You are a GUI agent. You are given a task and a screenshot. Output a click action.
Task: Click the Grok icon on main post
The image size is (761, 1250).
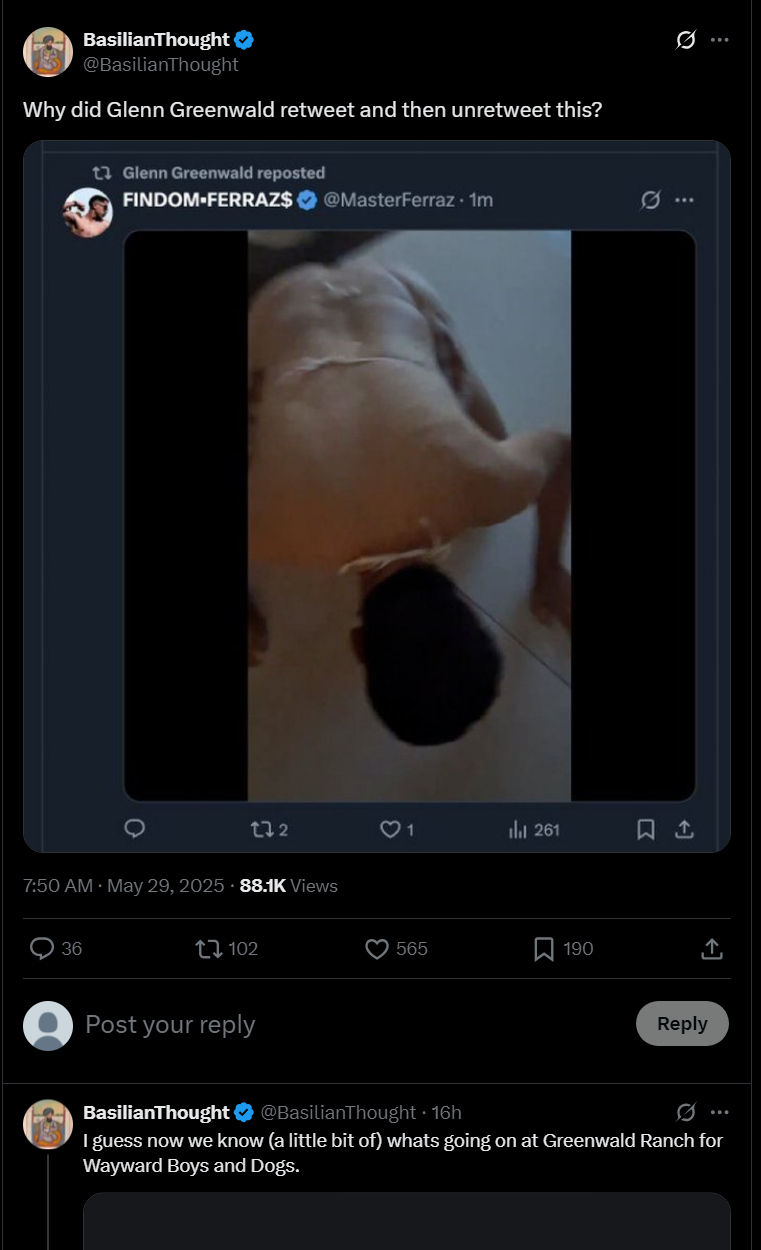click(686, 40)
